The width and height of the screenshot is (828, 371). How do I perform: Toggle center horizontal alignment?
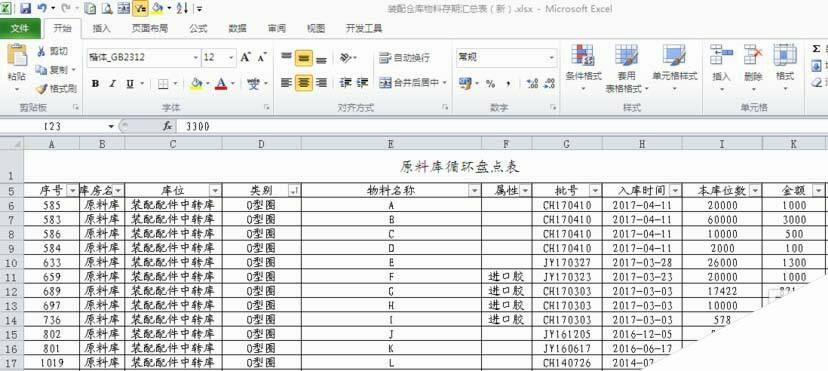[304, 83]
